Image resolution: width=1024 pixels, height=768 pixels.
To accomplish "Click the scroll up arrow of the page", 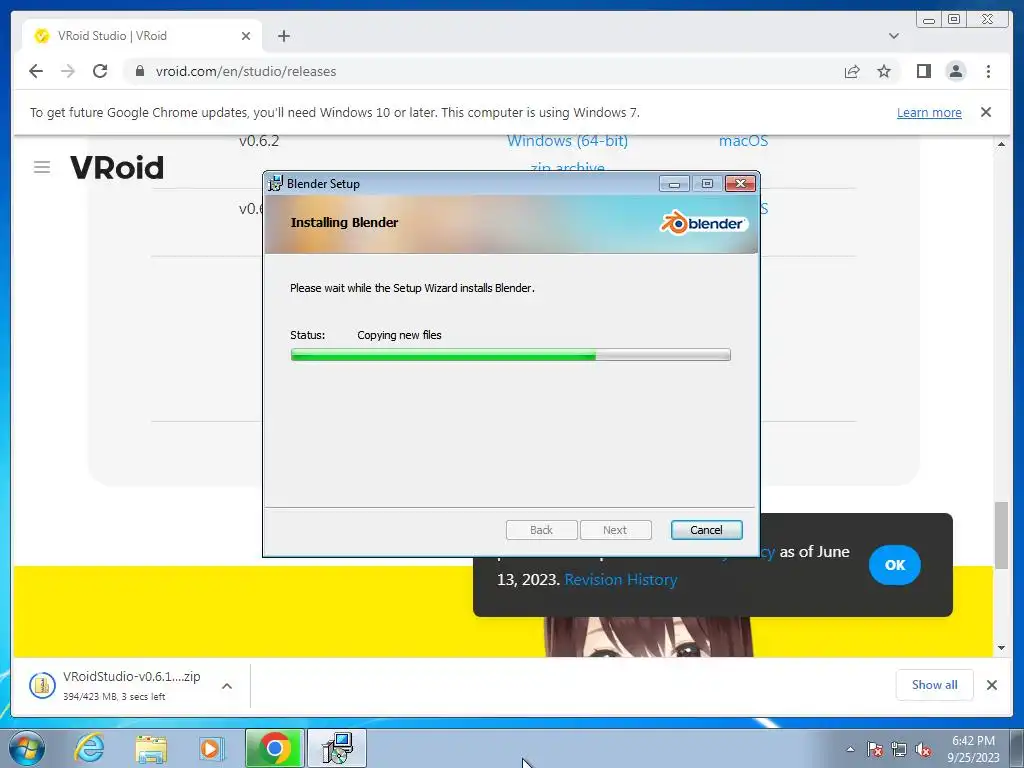I will [1001, 144].
